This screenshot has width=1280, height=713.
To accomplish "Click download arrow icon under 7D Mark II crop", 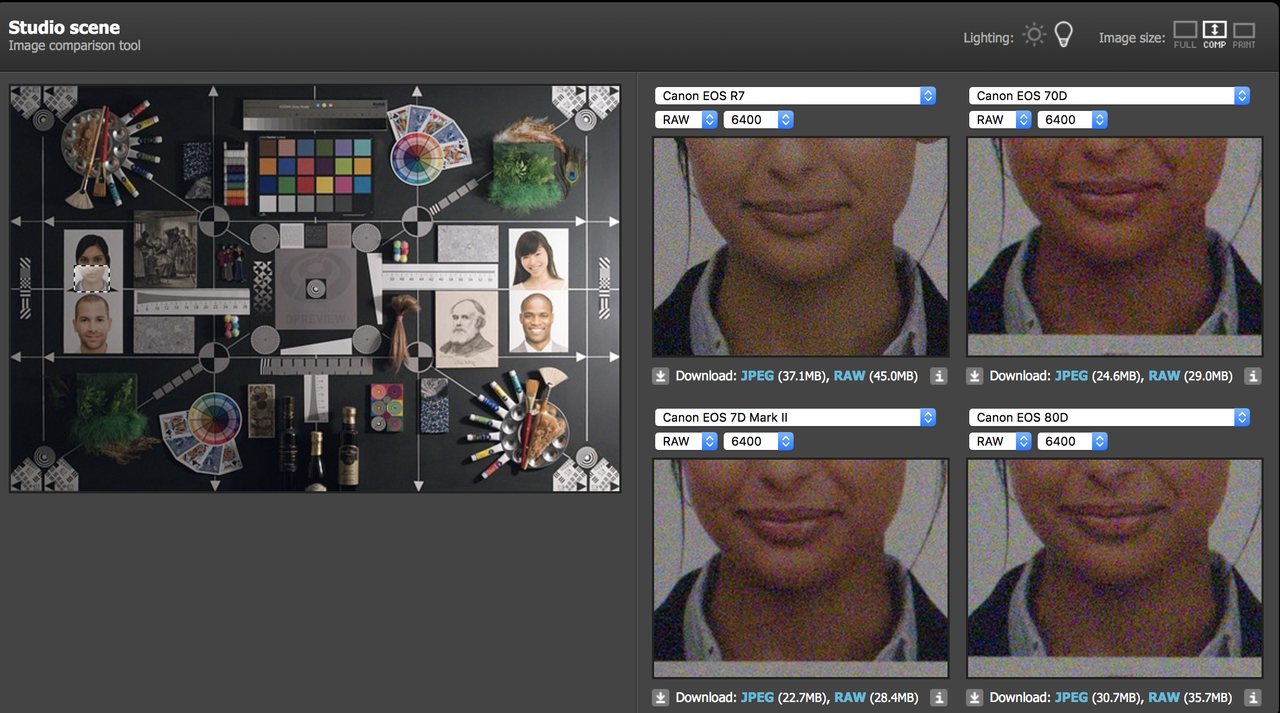I will [x=661, y=697].
